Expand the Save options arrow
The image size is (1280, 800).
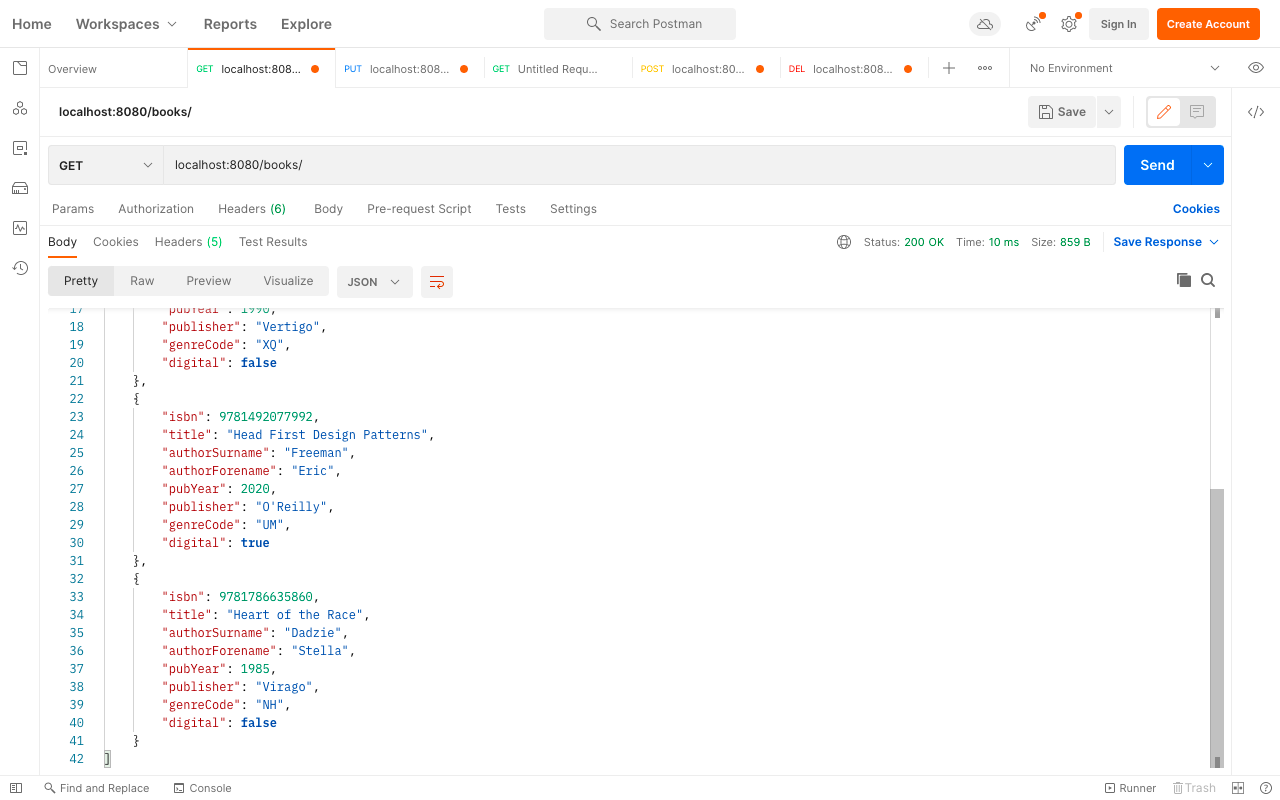coord(1109,112)
